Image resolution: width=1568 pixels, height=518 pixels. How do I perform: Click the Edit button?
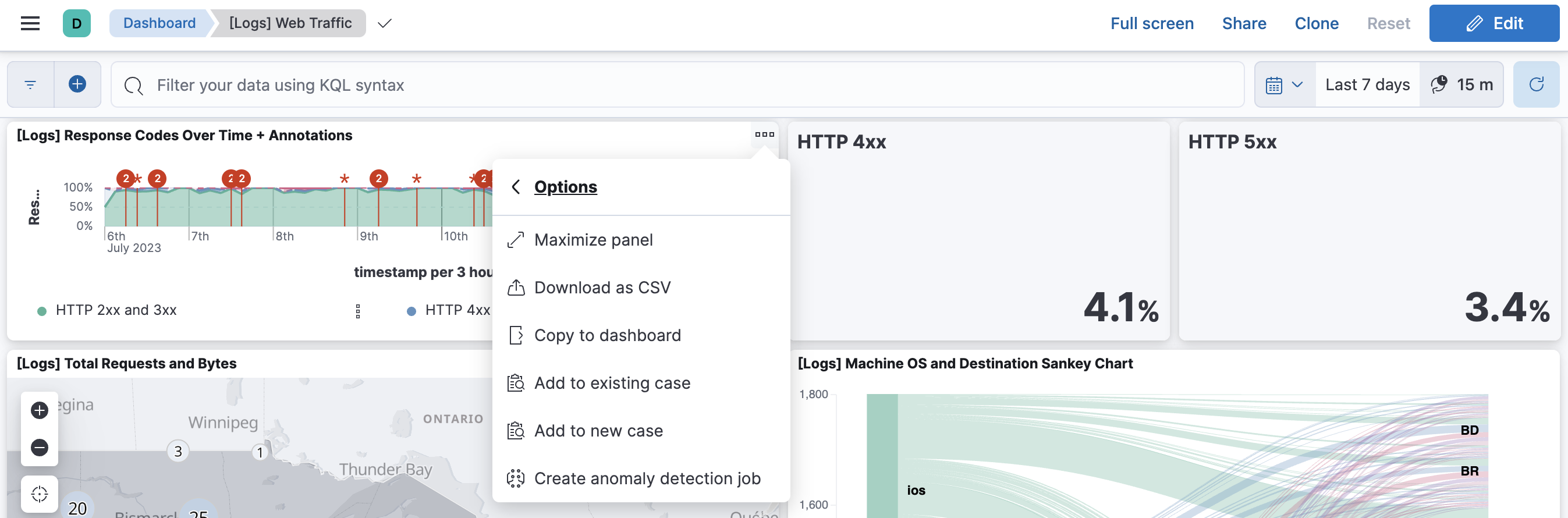1493,23
